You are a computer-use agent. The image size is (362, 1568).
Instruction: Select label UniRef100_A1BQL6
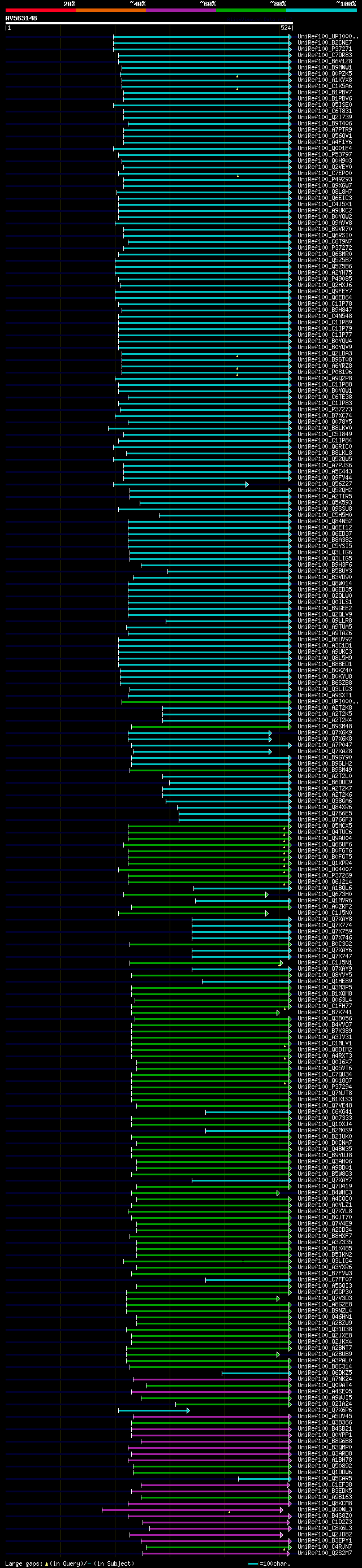(x=324, y=888)
